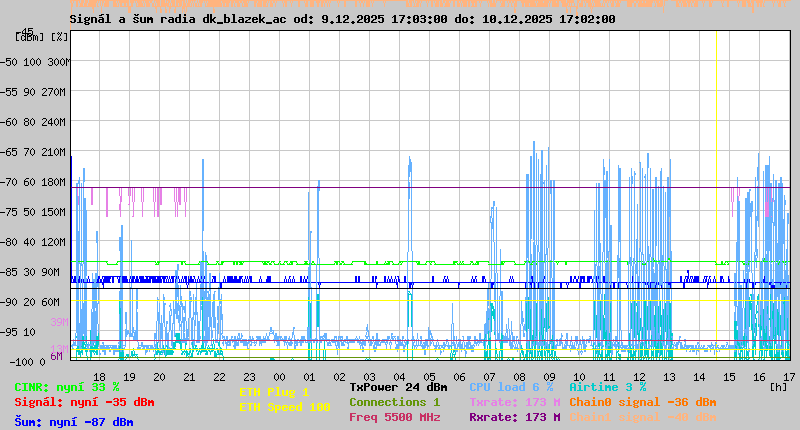The height and width of the screenshot is (430, 800).
Task: Click the '11' hour tick label
Action: (x=609, y=377)
